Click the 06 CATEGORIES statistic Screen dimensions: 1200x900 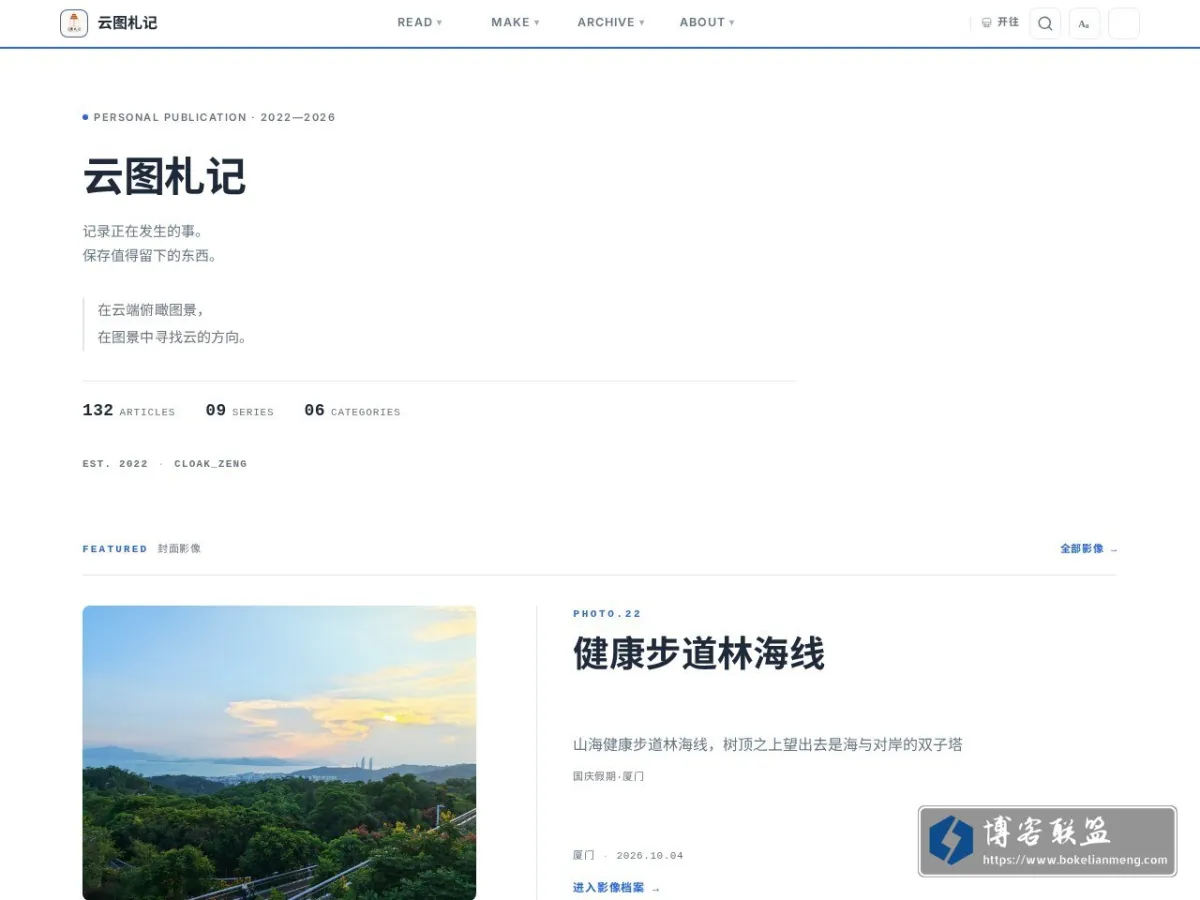(x=352, y=411)
